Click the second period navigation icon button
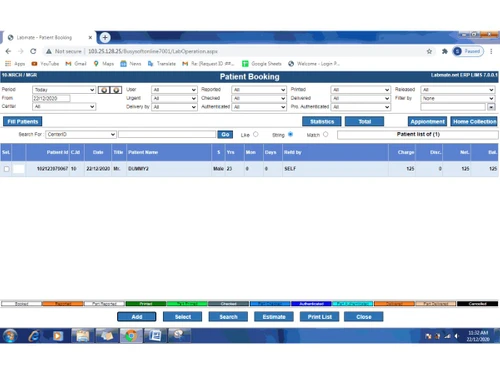500x375 pixels. pos(116,90)
